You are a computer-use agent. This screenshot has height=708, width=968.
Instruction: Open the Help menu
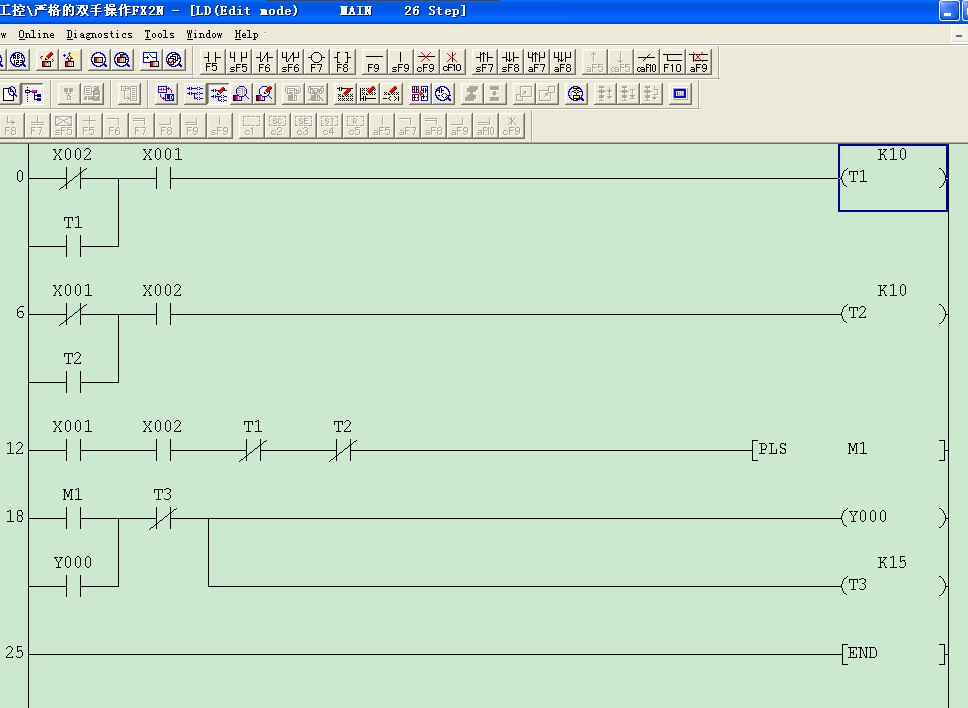[x=246, y=34]
